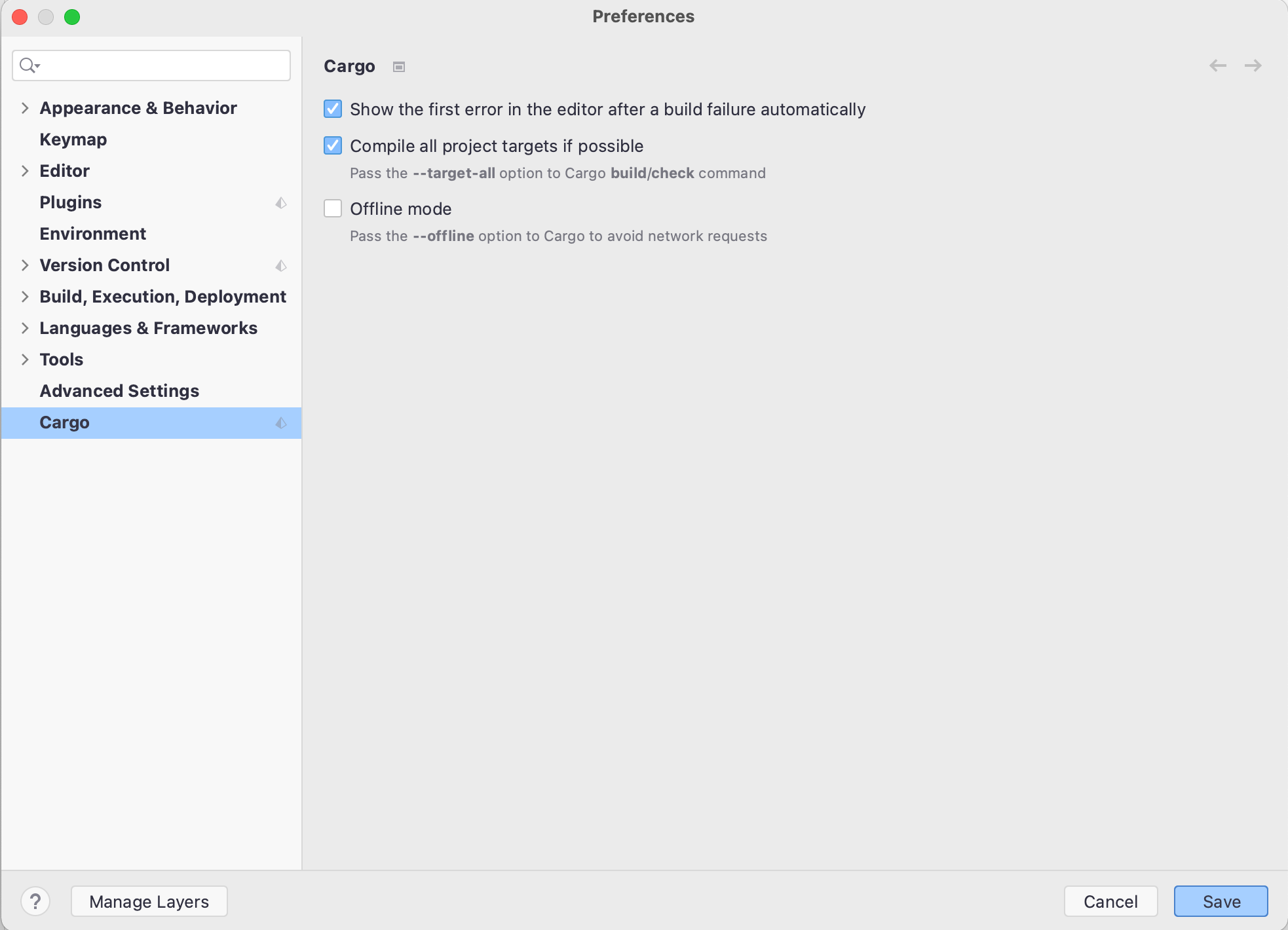
Task: Click the breadcrumb icon next to Cargo heading
Action: [x=398, y=67]
